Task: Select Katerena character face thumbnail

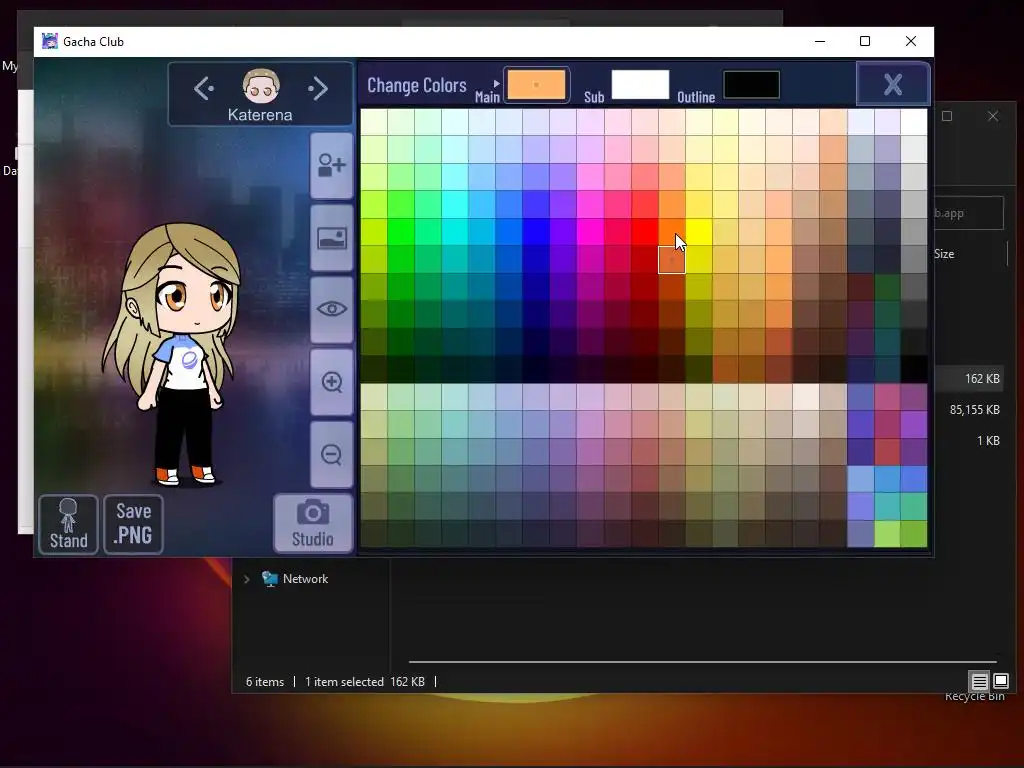Action: coord(261,86)
